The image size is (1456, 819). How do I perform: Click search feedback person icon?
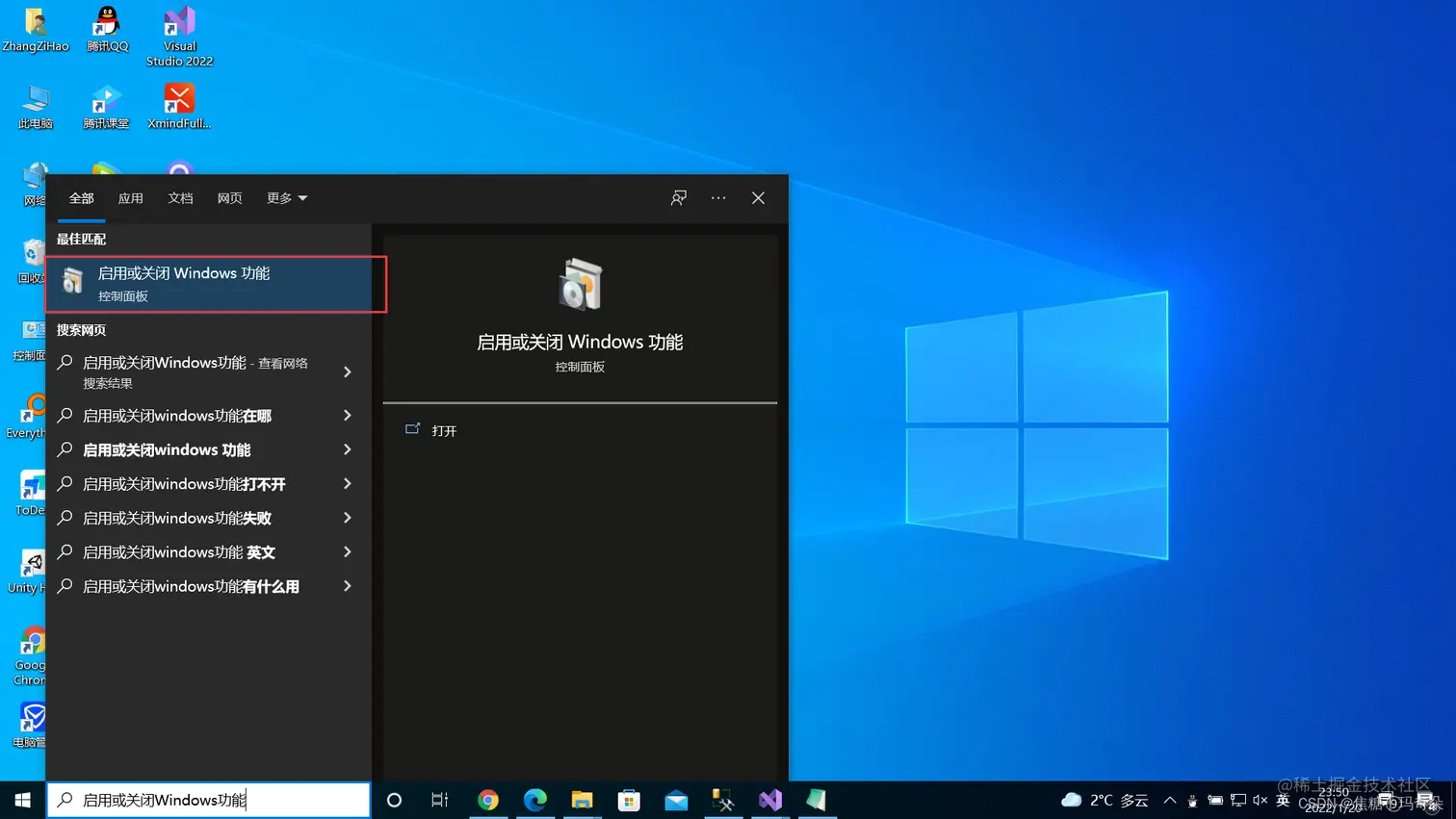(679, 197)
